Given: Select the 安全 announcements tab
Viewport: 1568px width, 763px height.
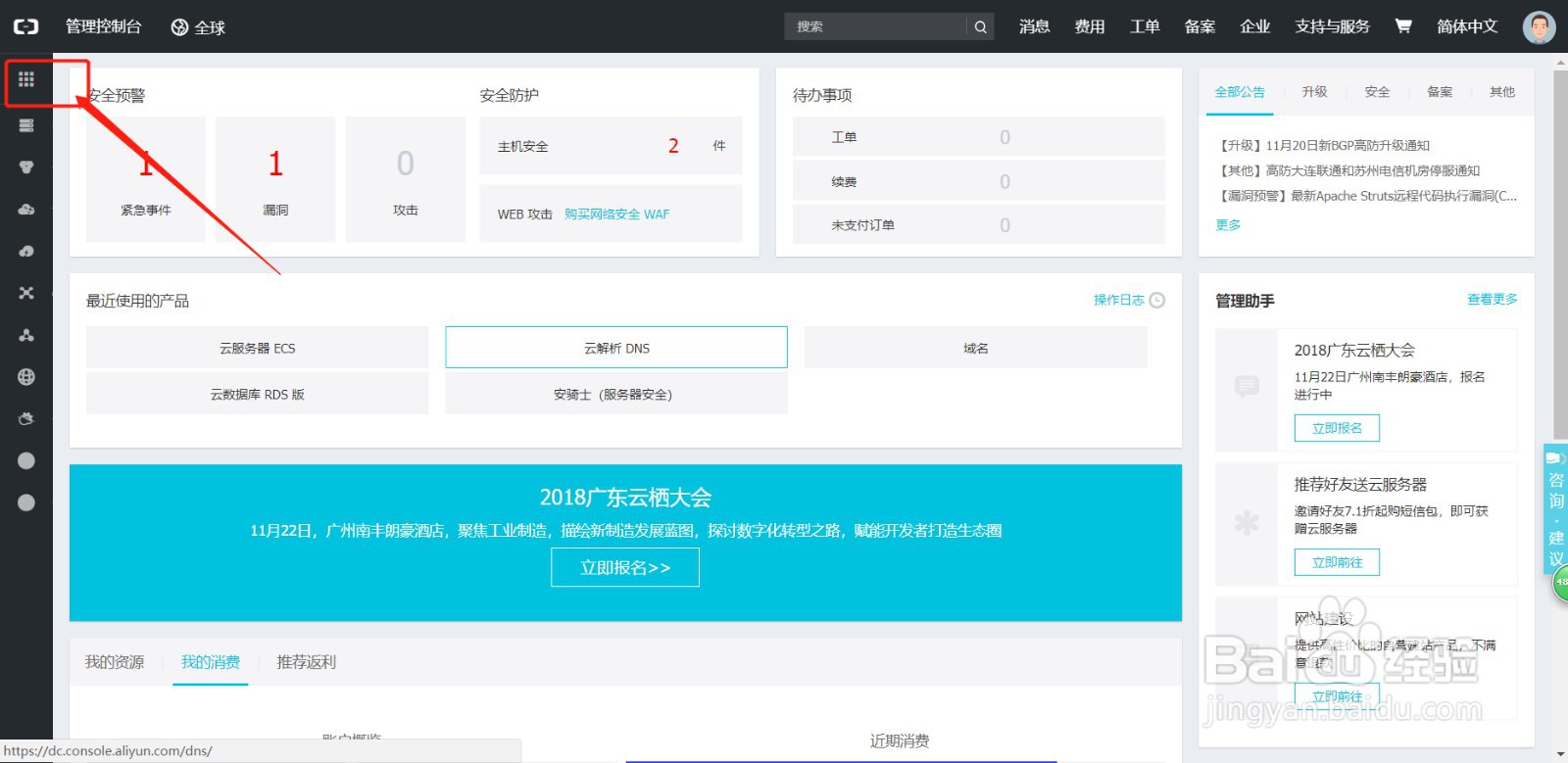Looking at the screenshot, I should click(1377, 92).
